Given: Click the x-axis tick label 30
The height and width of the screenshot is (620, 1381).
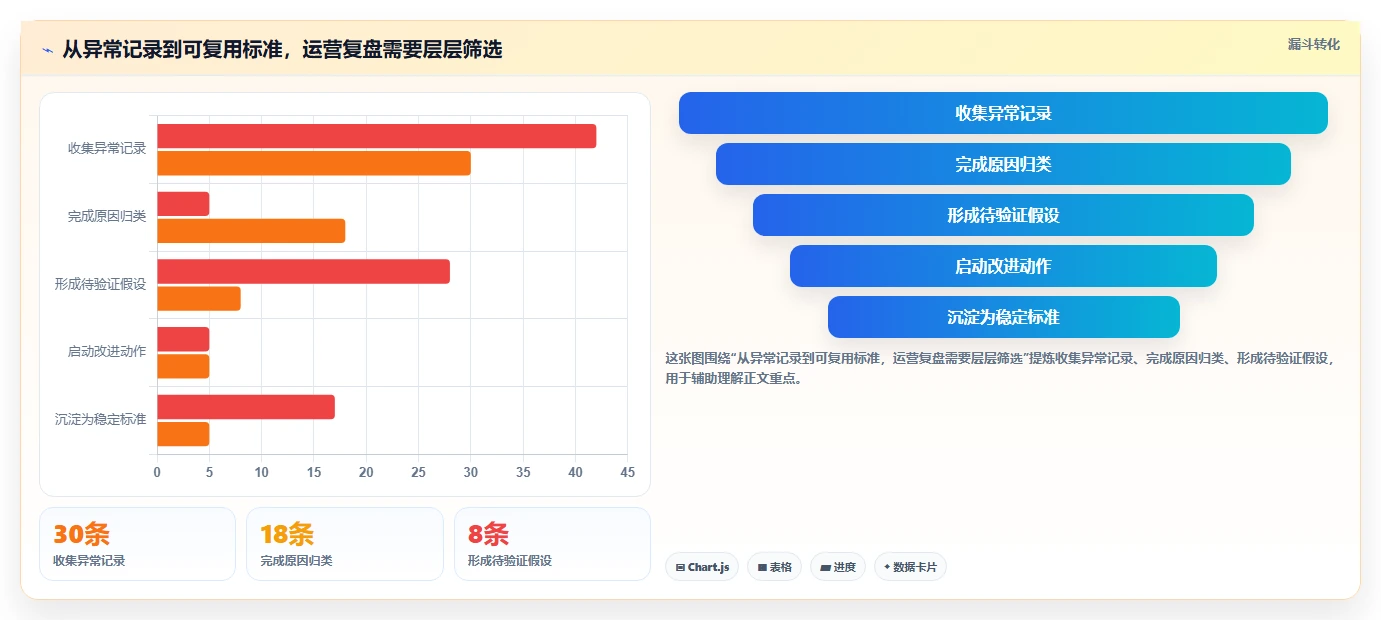Looking at the screenshot, I should click(471, 472).
